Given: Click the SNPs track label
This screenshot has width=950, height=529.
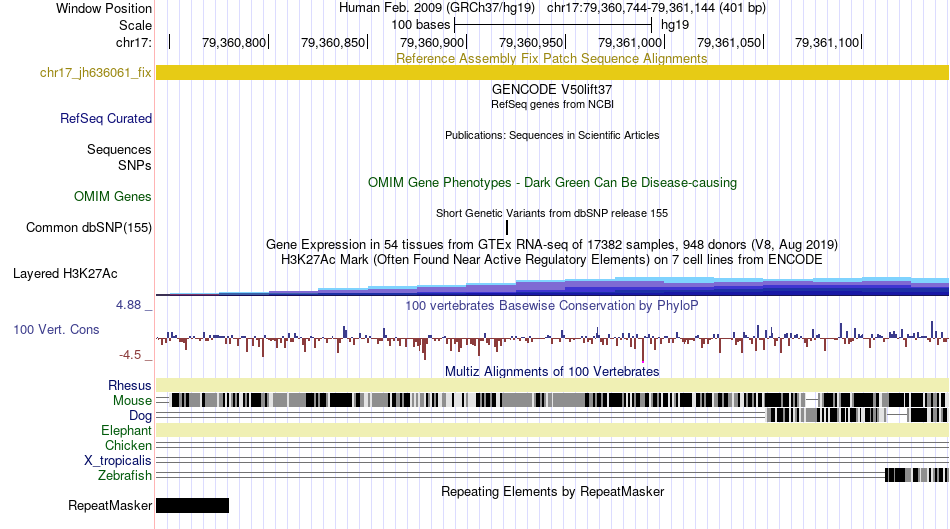Looking at the screenshot, I should point(135,165).
